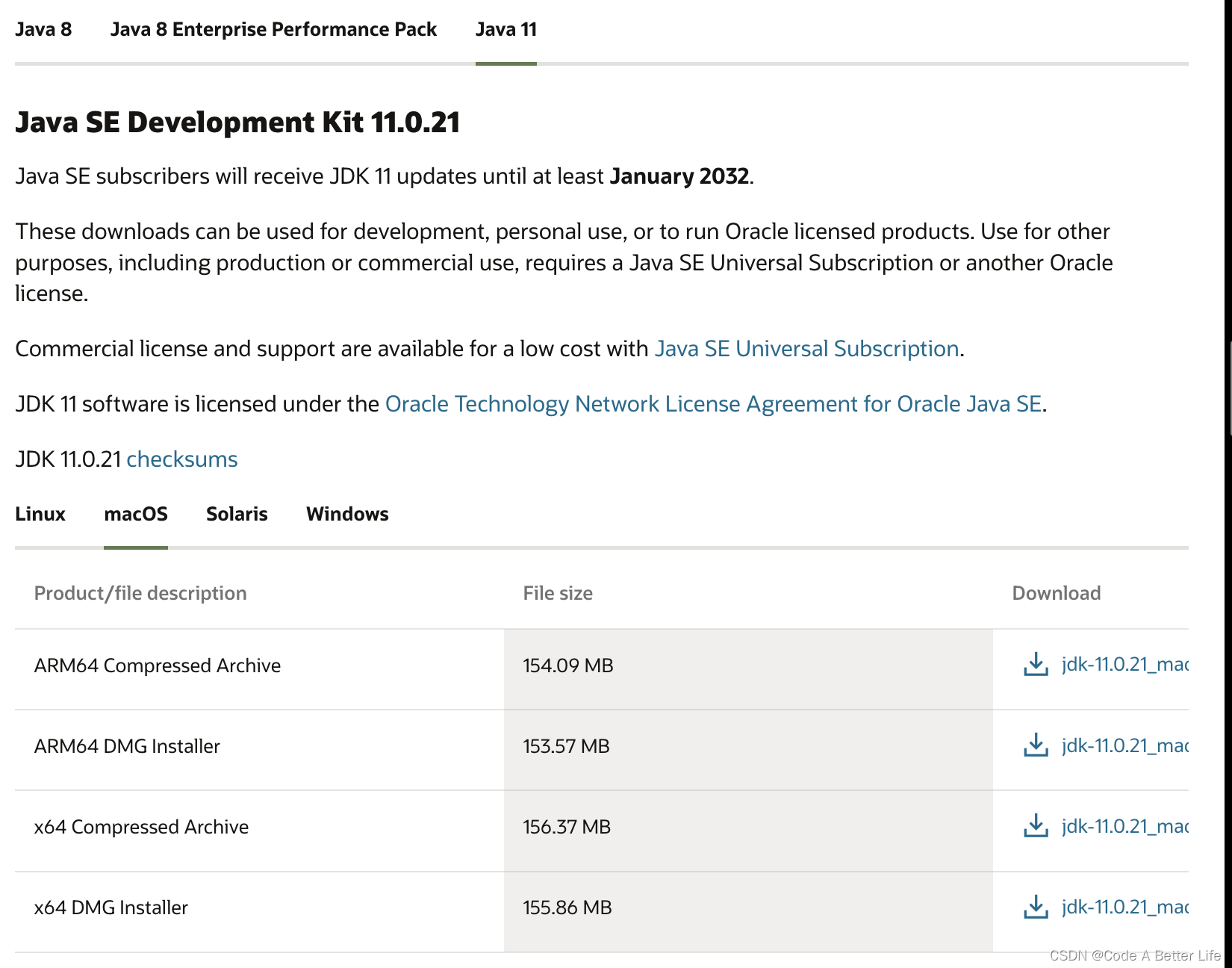Open the JDK 11.0.21 checksums link
This screenshot has width=1232, height=968.
click(182, 459)
